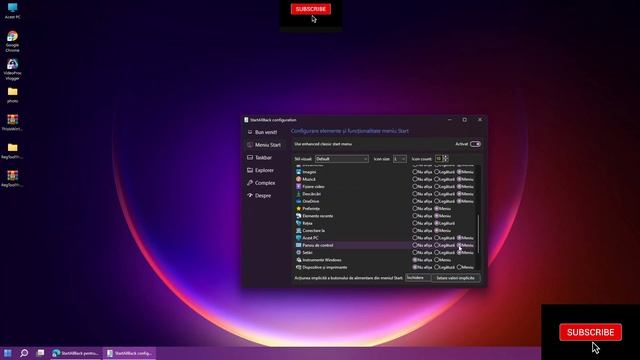Set OneDrive to Nu afișa
The height and width of the screenshot is (360, 640).
tap(415, 201)
